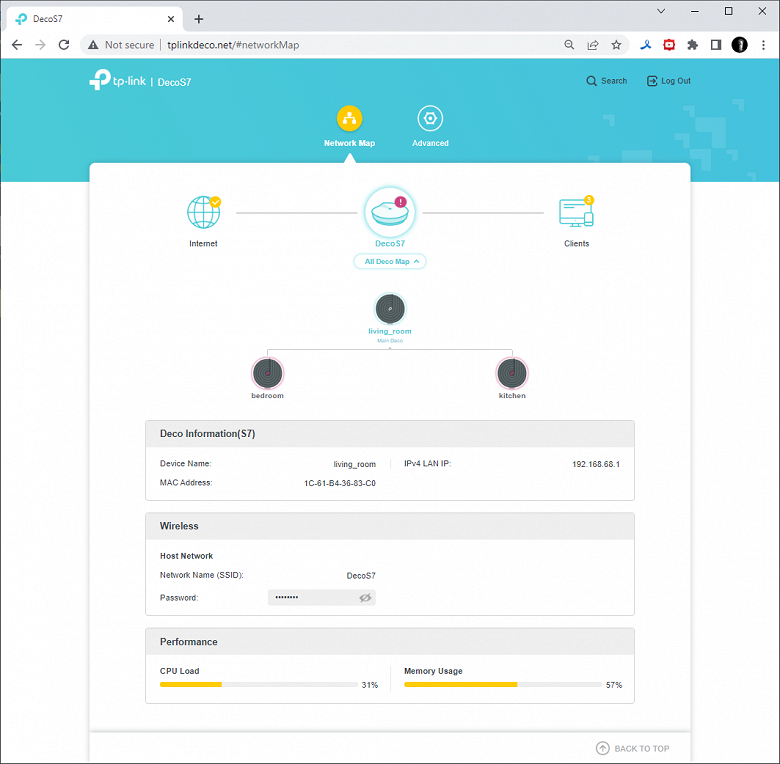Click the Host Network label

coord(186,556)
